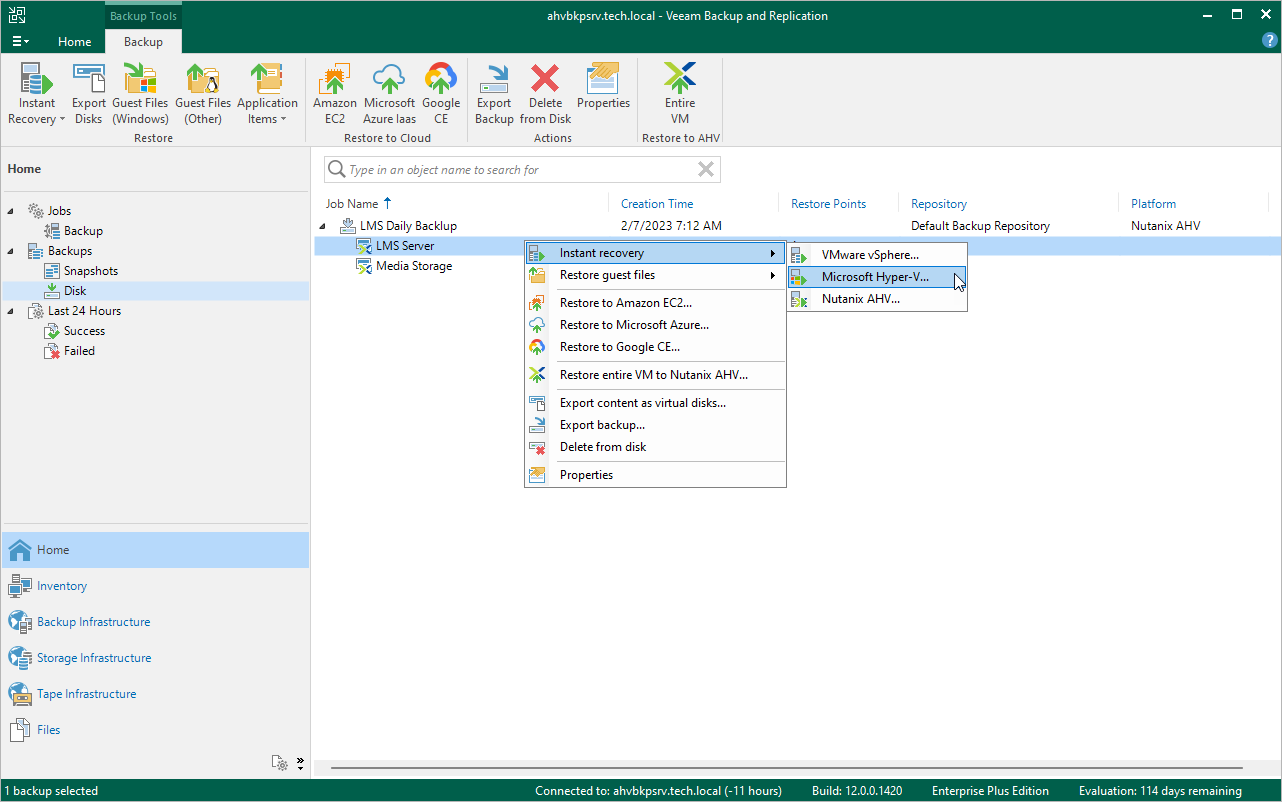Select Success under Last 24 Hours
This screenshot has width=1282, height=802.
tap(75, 331)
